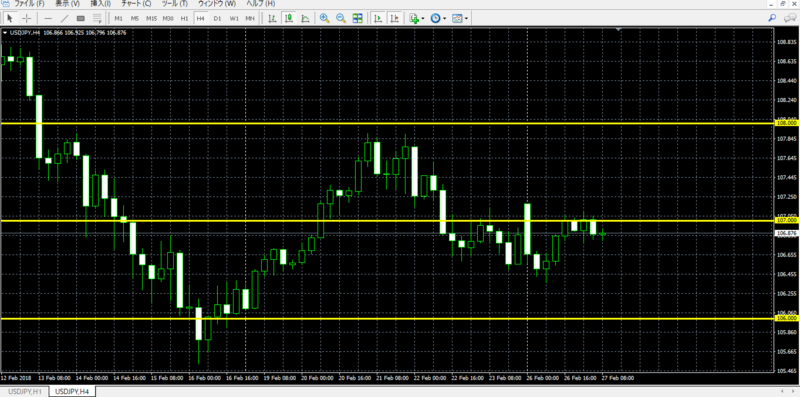800x397 pixels.
Task: Switch chart to line chart mode
Action: point(305,18)
